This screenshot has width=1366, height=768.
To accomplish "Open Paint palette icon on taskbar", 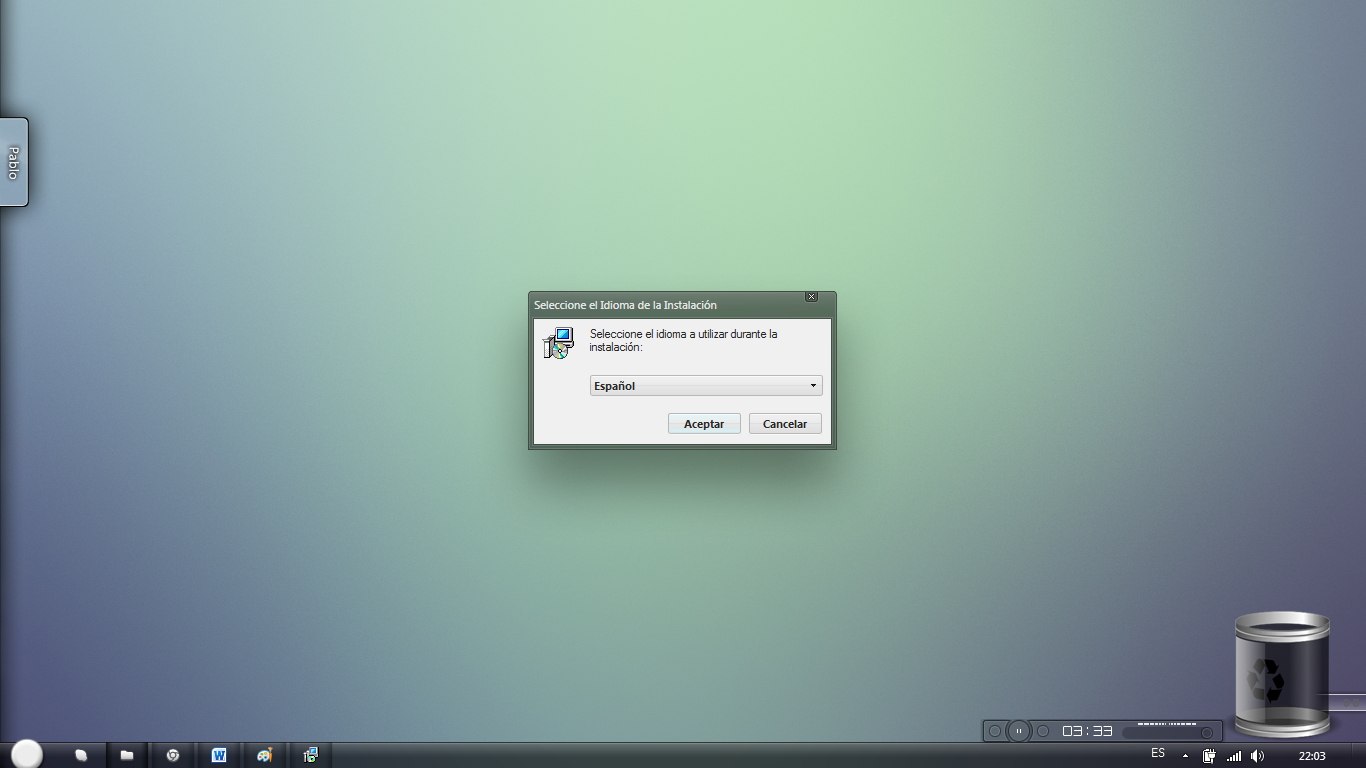I will tap(264, 755).
